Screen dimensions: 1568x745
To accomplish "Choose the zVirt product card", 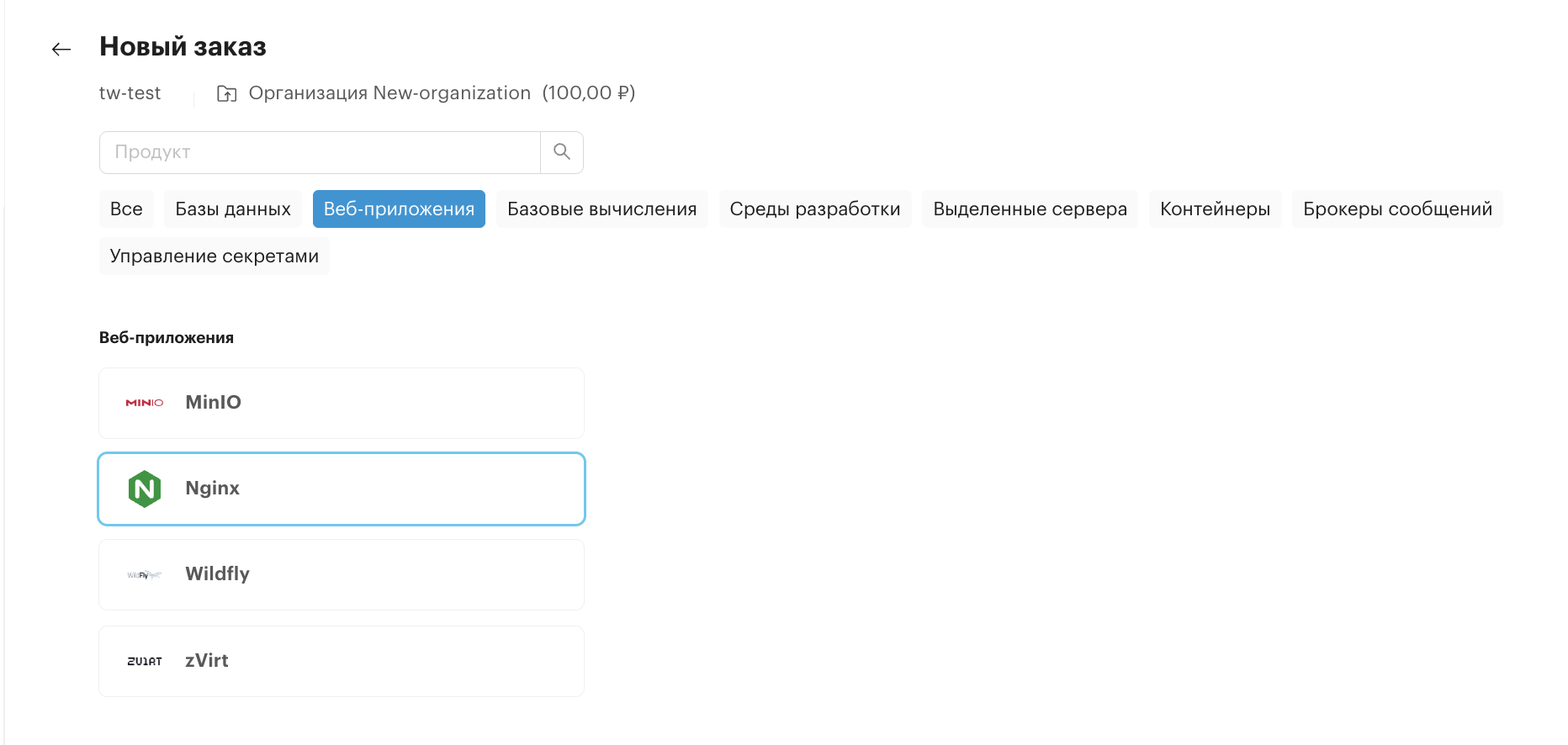I will (x=342, y=661).
